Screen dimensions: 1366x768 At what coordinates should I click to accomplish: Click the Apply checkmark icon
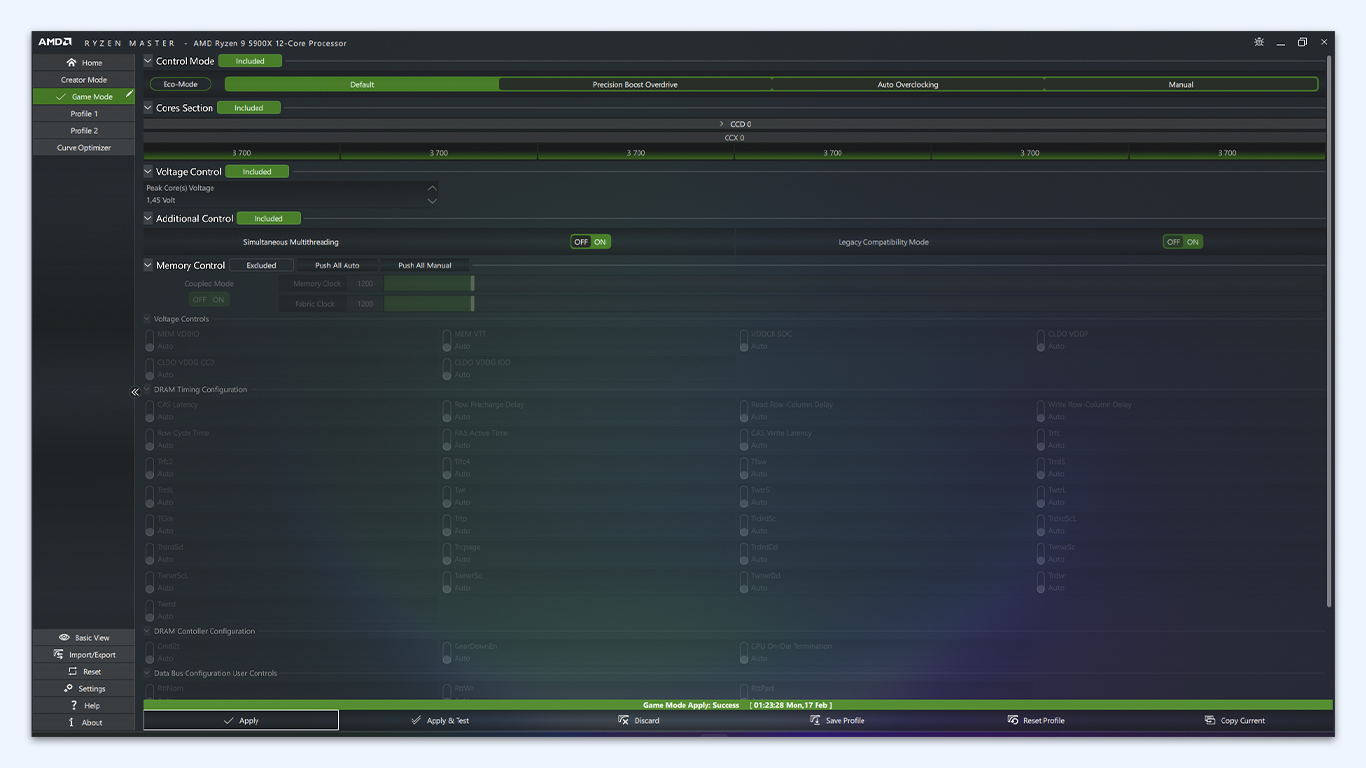228,720
